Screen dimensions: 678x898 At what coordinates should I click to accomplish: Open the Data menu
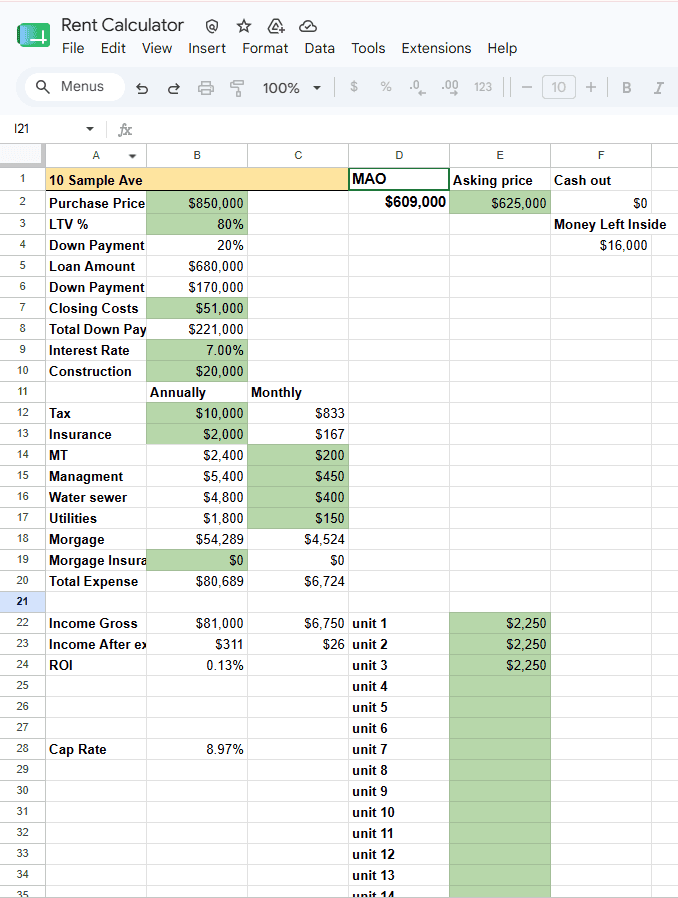pyautogui.click(x=320, y=48)
